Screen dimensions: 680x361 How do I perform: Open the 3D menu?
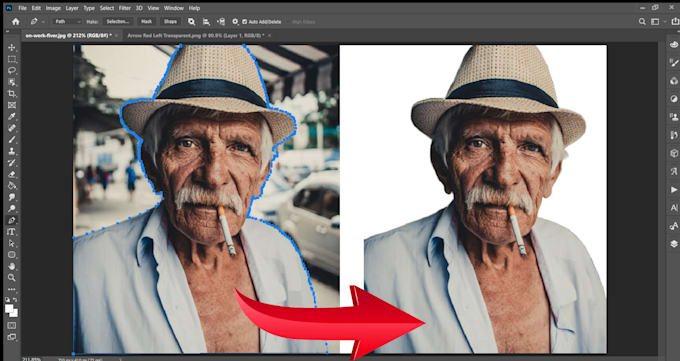[x=139, y=8]
